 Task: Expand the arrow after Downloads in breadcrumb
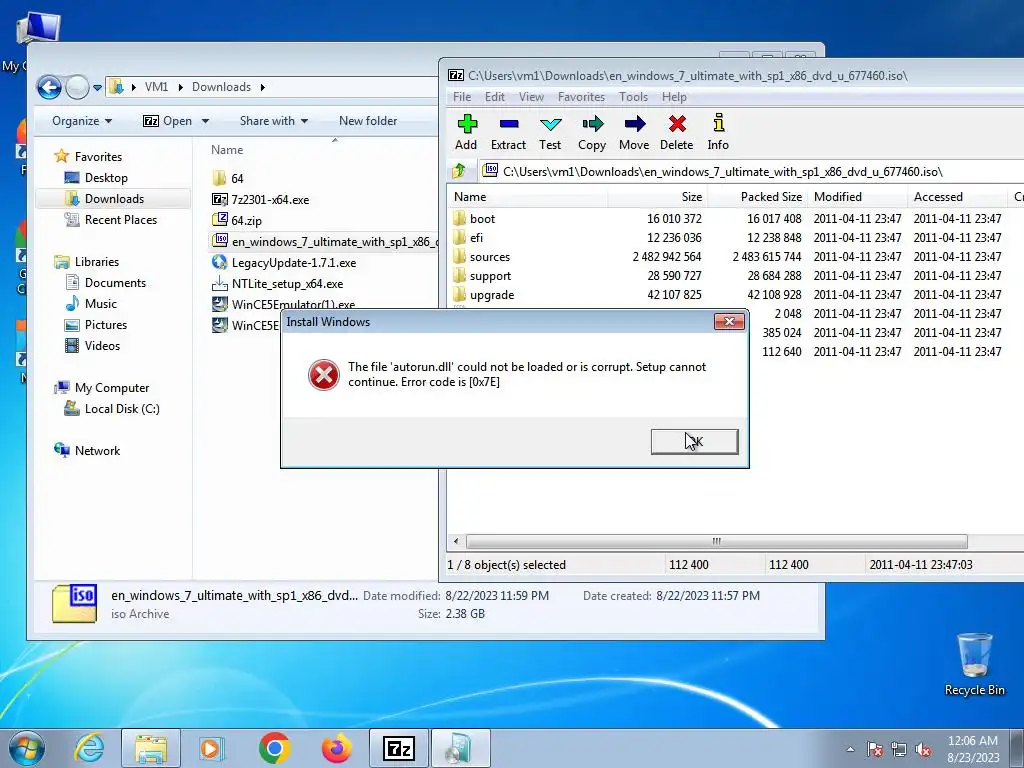click(263, 88)
